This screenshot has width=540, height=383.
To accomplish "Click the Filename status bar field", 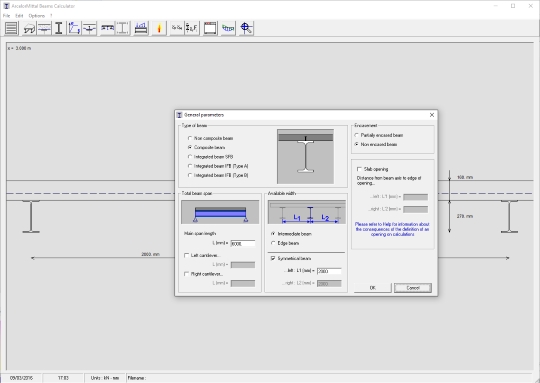I will tap(330, 378).
